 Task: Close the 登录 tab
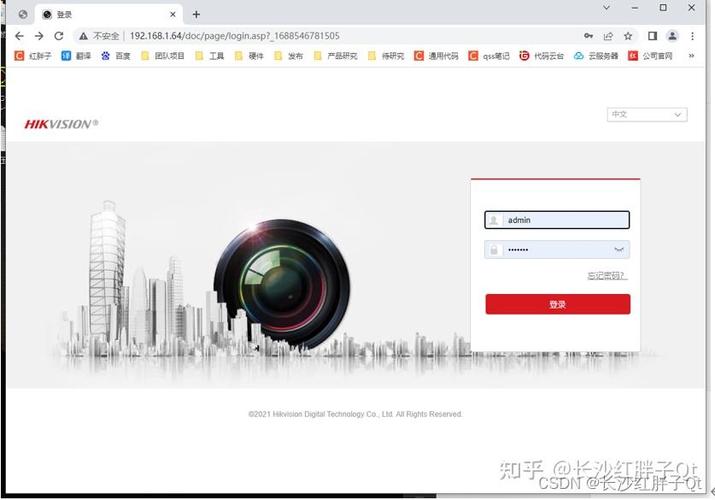pos(173,15)
